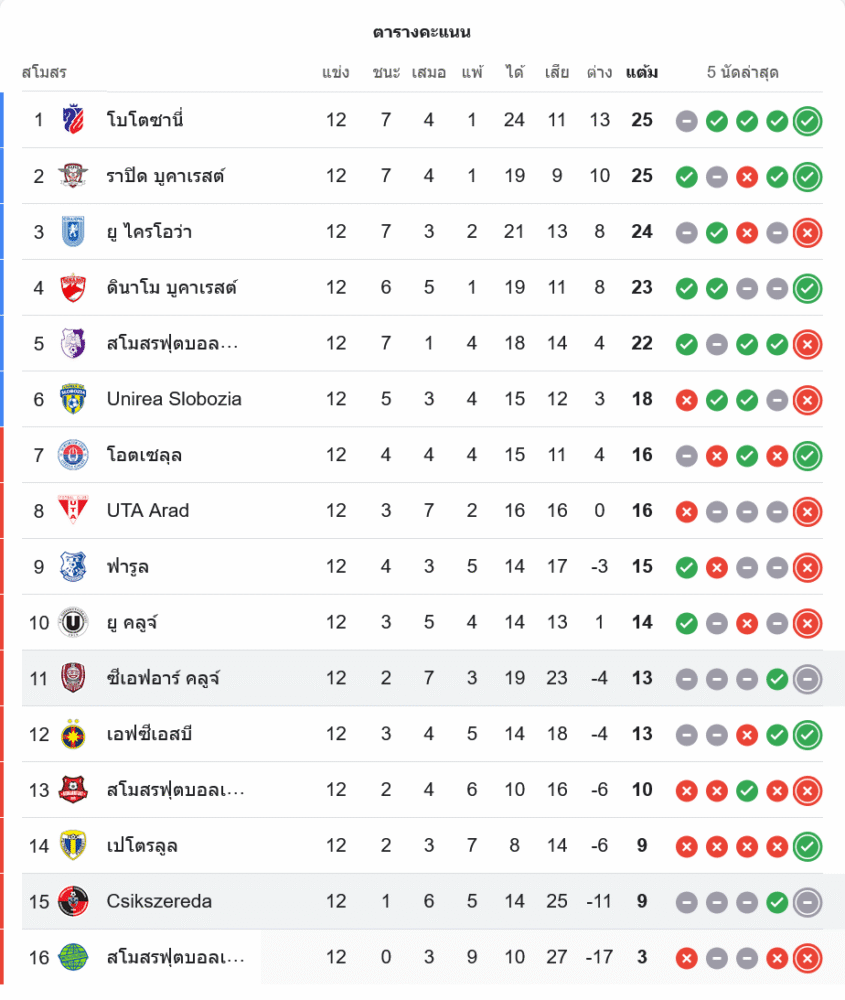
Task: Open the Unirea Slobozia team link
Action: (x=174, y=399)
